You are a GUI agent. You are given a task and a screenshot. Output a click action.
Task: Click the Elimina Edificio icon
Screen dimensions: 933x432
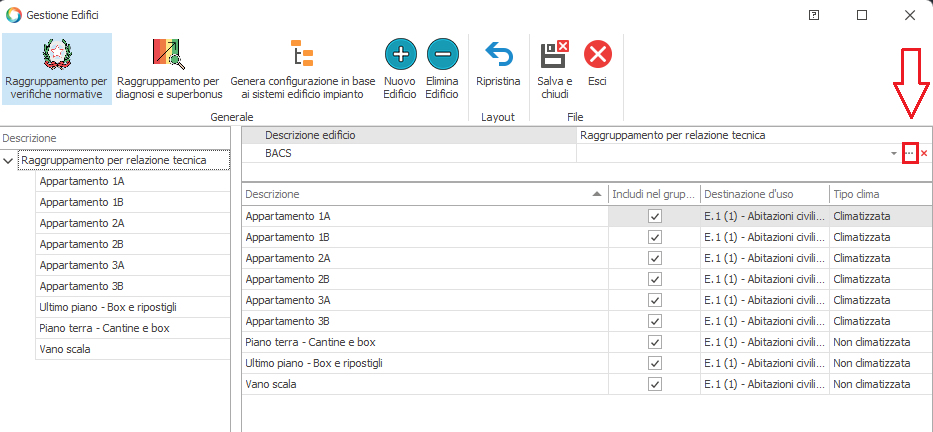[441, 53]
